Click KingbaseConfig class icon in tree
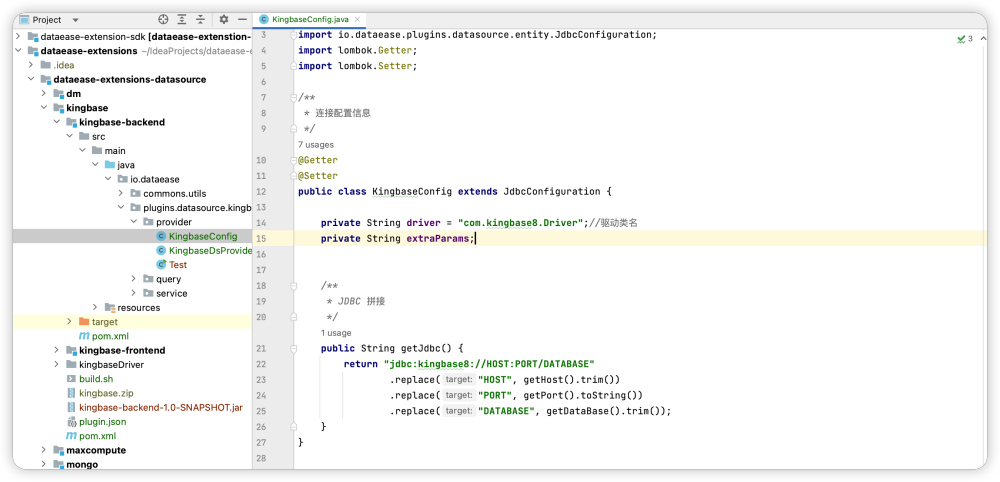Viewport: 1000px width, 482px height. (x=161, y=236)
